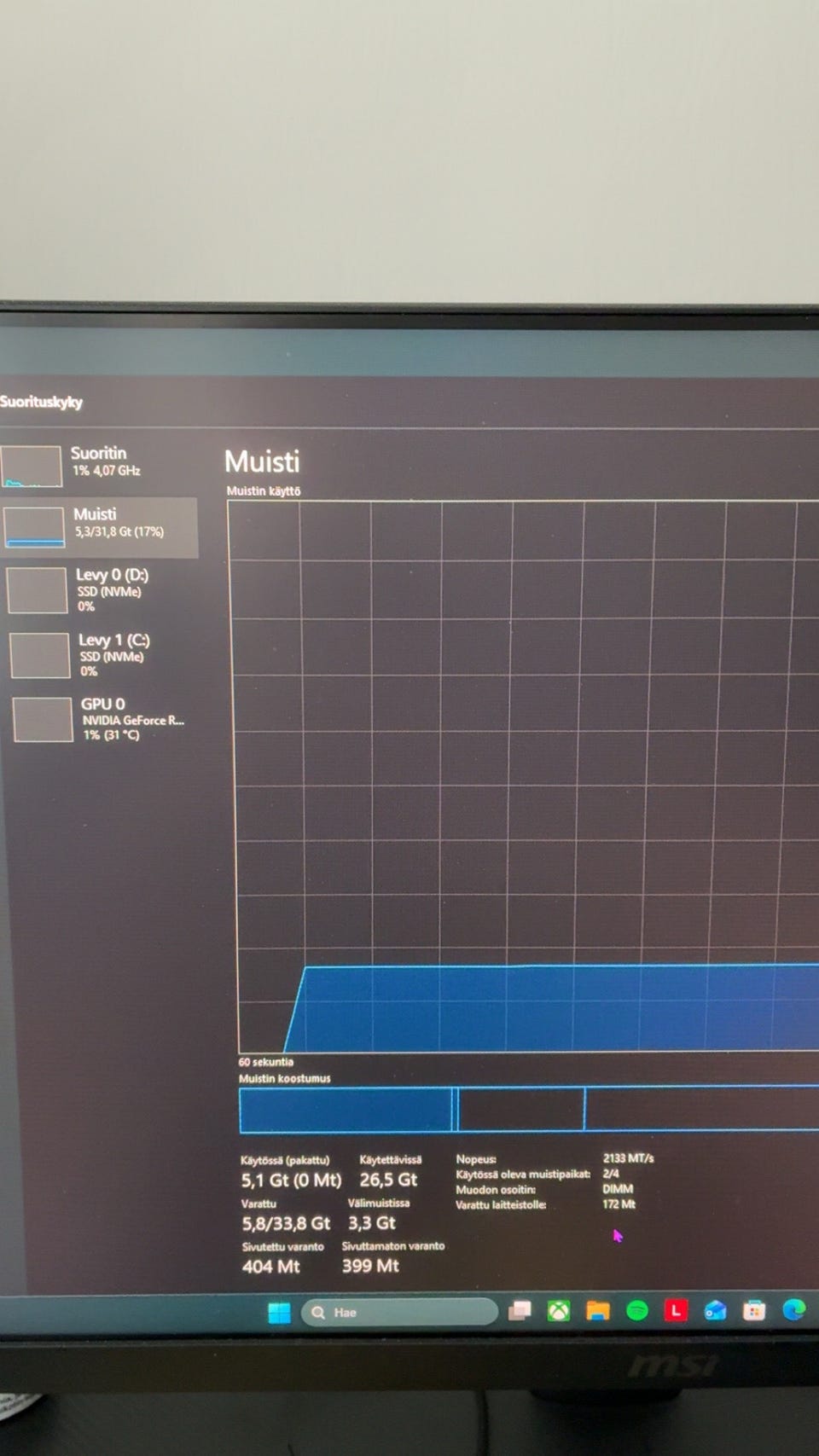The width and height of the screenshot is (819, 1456).
Task: Click the large Muisti title
Action: (x=262, y=461)
